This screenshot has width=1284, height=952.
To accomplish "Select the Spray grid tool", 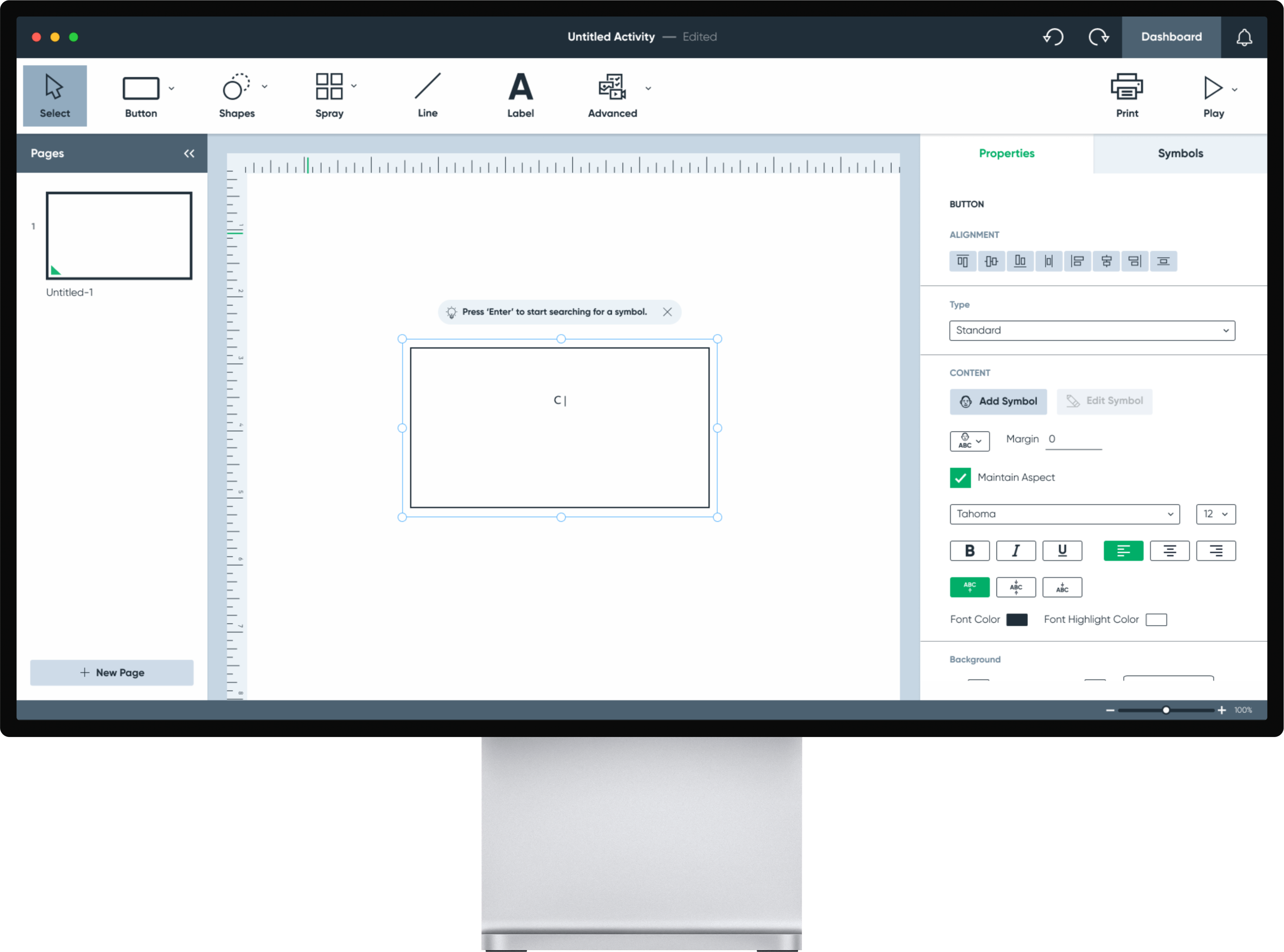I will (x=329, y=95).
